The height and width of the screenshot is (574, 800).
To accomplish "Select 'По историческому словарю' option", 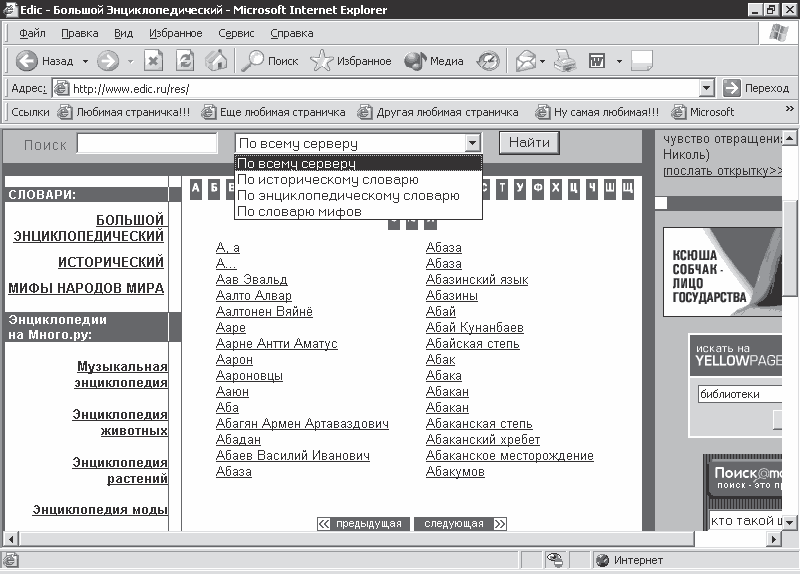I will 328,180.
